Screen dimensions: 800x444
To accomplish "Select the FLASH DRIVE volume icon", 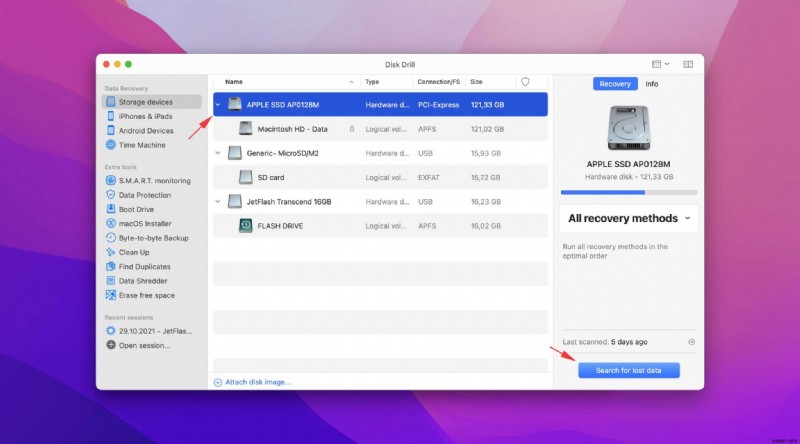I will pyautogui.click(x=245, y=226).
